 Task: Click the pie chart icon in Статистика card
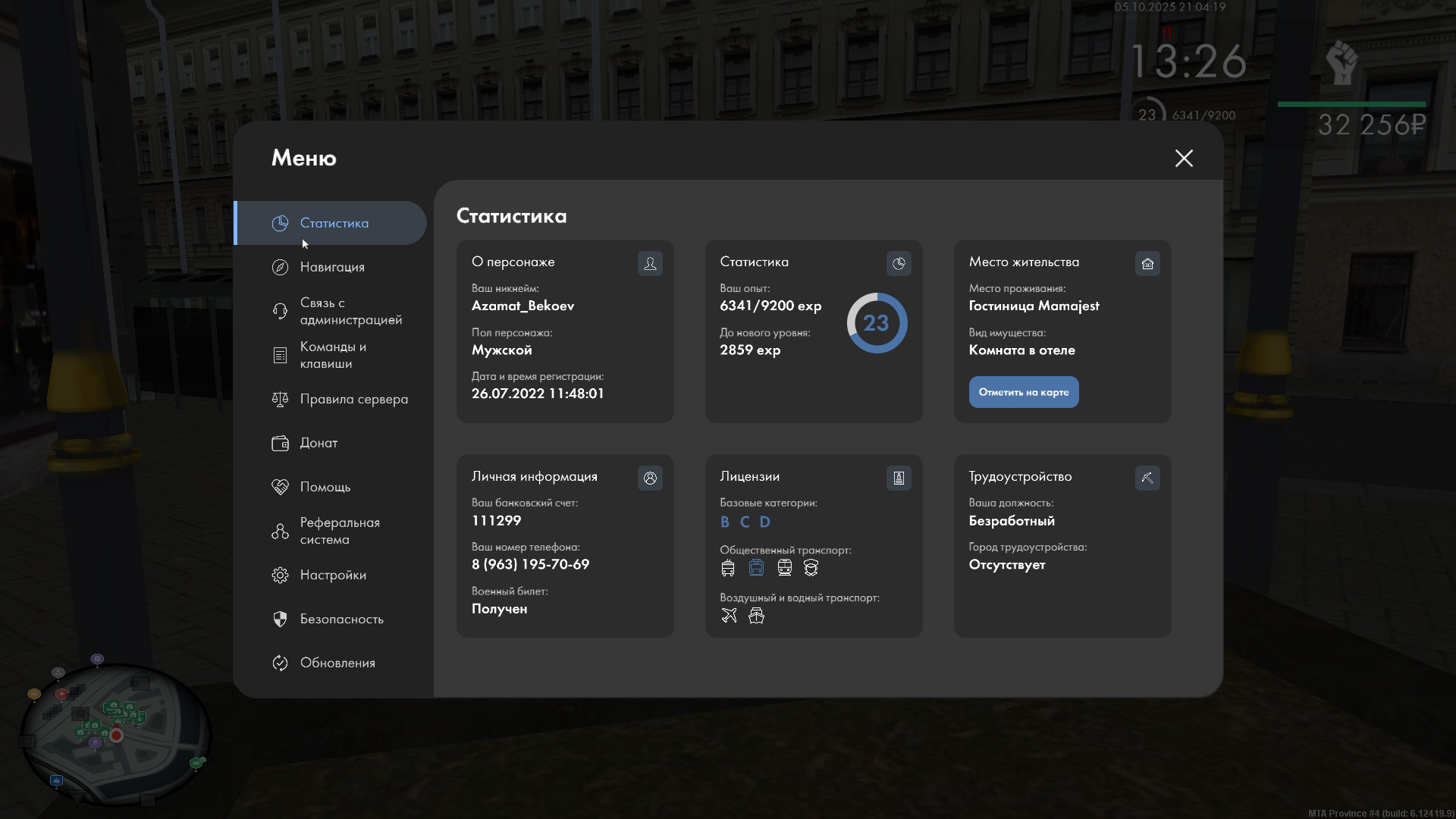point(899,264)
